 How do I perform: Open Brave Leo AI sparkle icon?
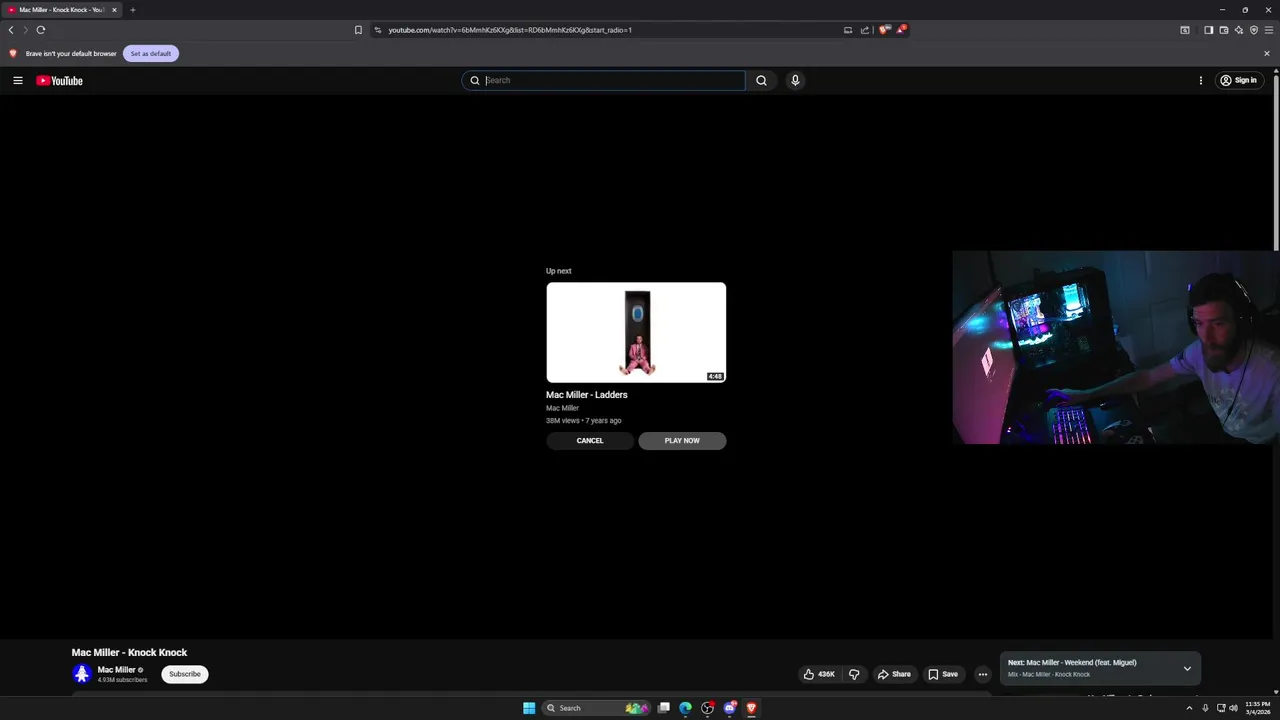click(1238, 30)
